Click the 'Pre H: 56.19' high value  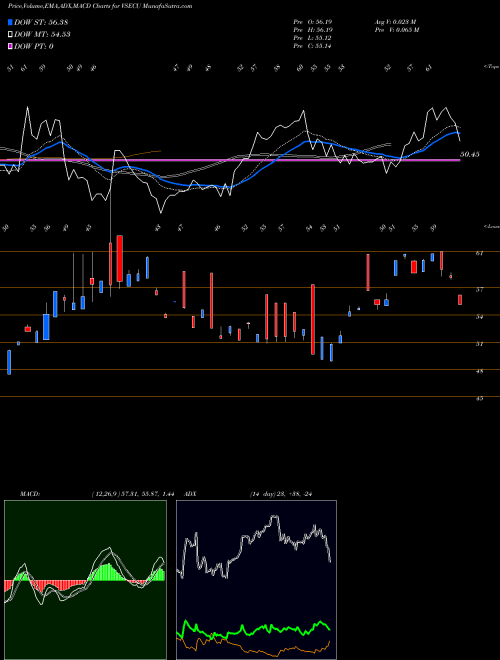click(313, 30)
